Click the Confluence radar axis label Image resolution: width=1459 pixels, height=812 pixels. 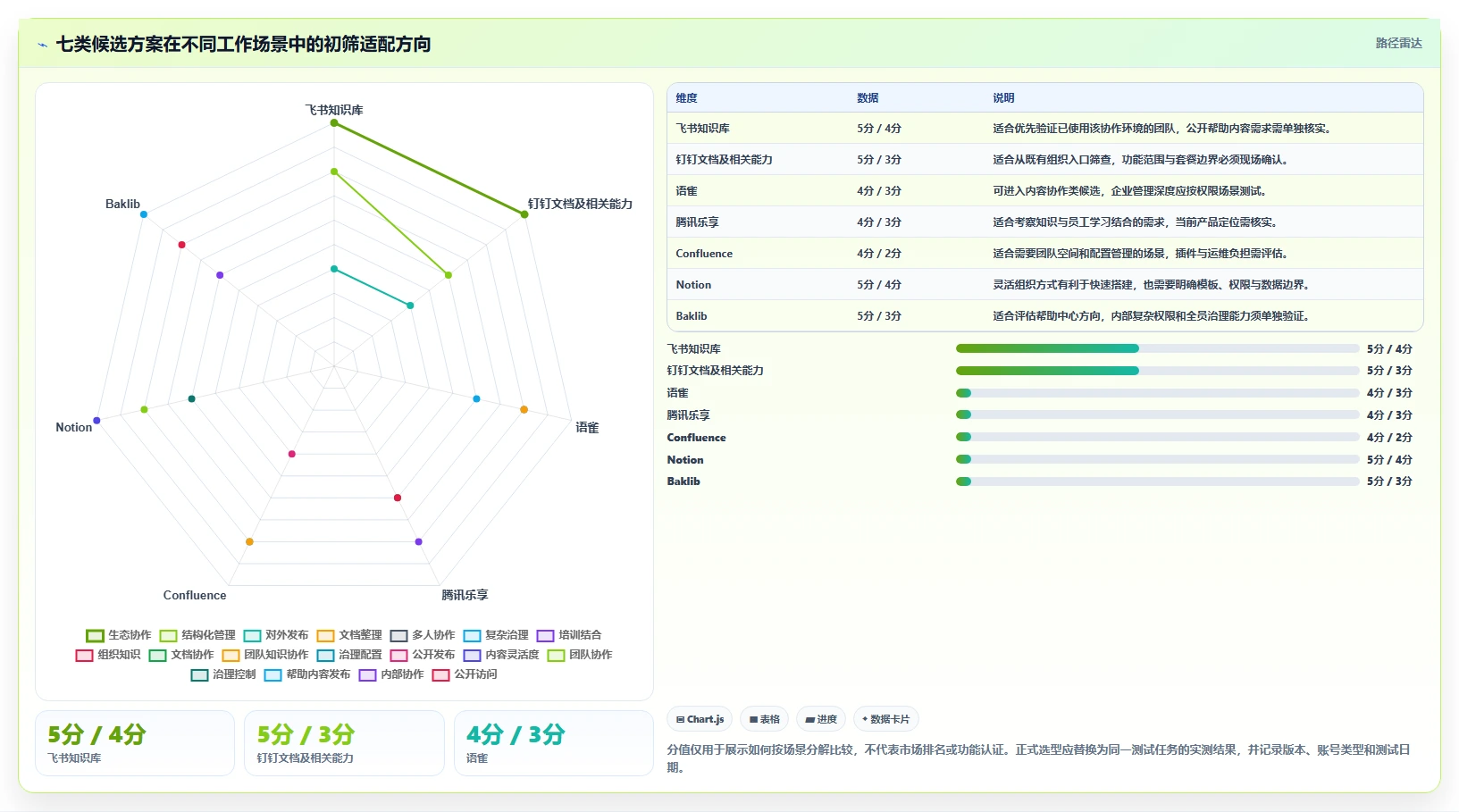pyautogui.click(x=195, y=595)
